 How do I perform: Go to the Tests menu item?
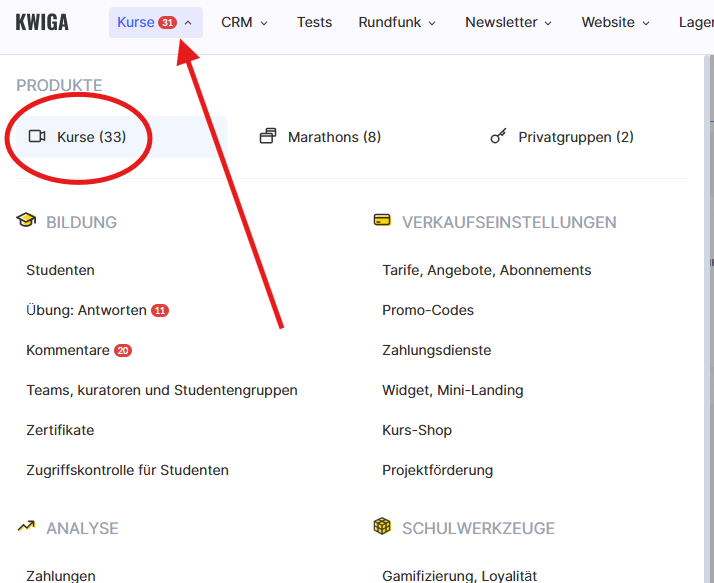click(x=314, y=22)
